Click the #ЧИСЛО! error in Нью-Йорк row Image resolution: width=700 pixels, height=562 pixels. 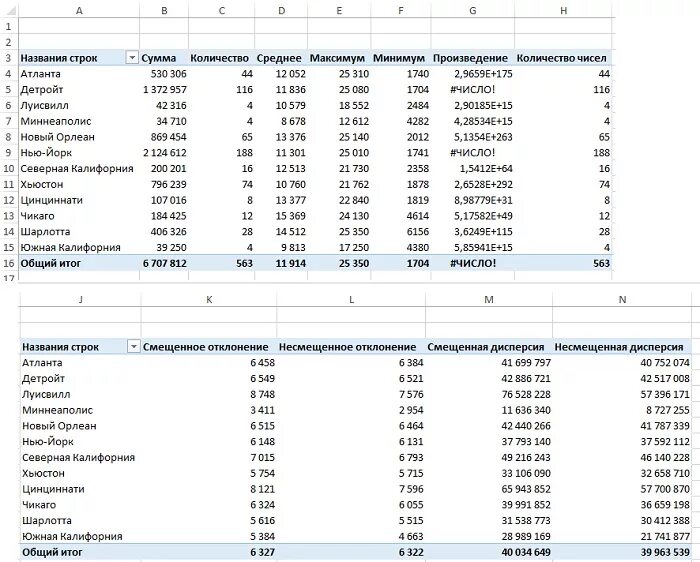(472, 153)
